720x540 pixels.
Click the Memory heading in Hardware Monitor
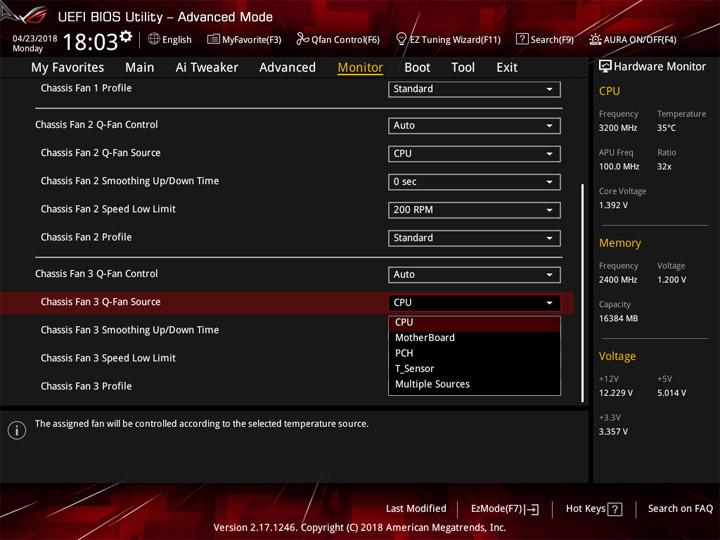point(620,243)
